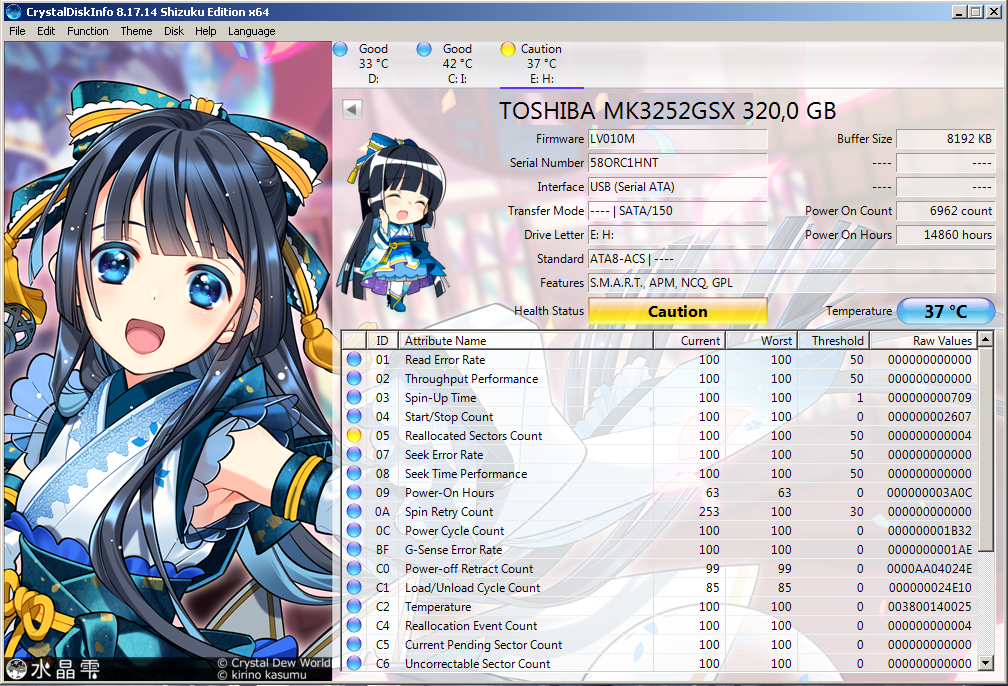The image size is (1008, 686).
Task: Click the status orb for Temperature attribute
Action: tap(354, 606)
